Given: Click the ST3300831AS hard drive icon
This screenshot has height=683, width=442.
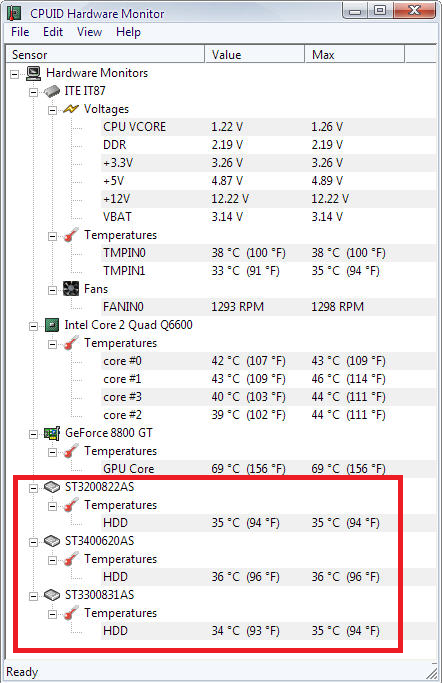Looking at the screenshot, I should pos(52,595).
